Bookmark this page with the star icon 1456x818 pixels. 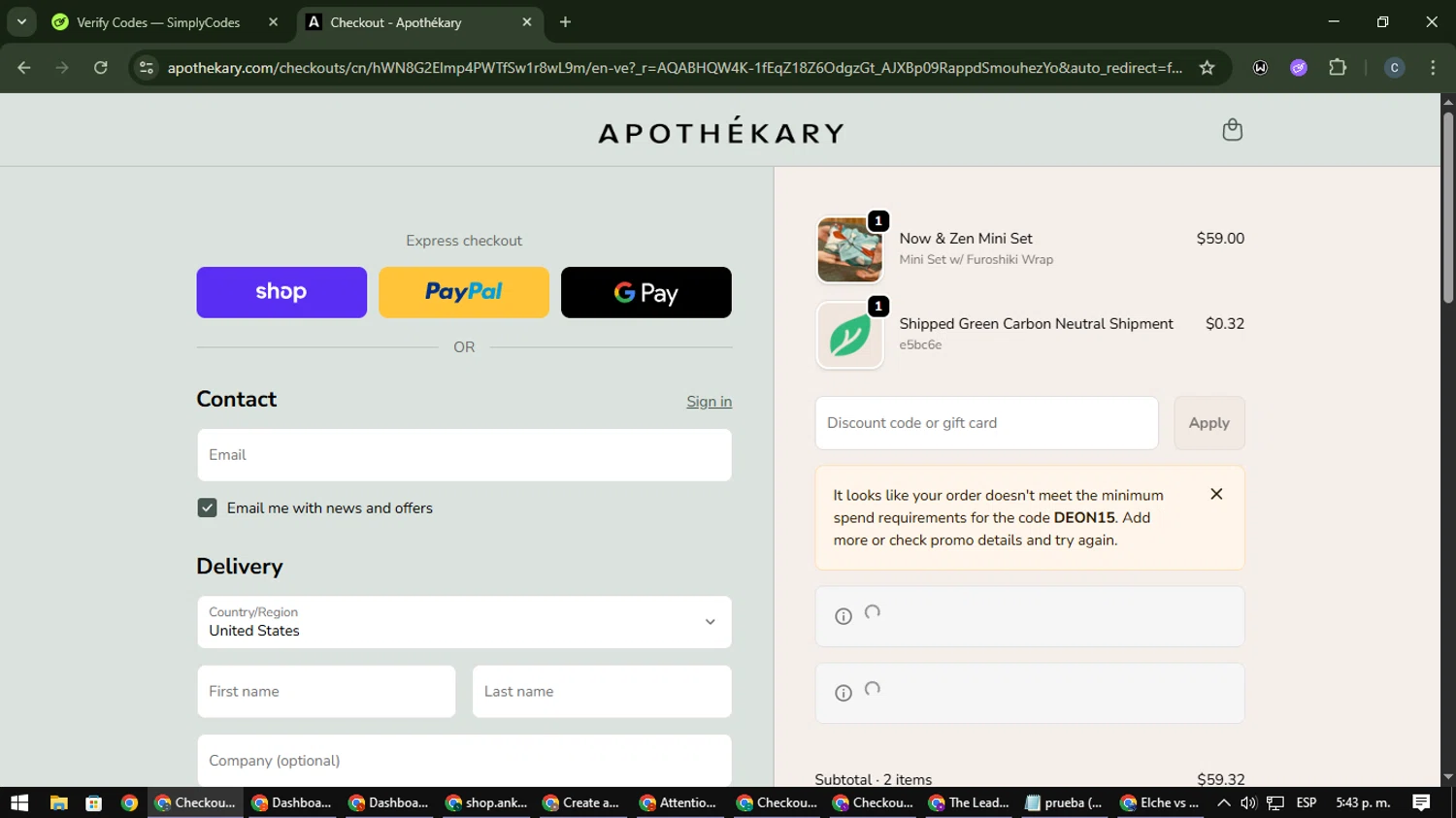click(x=1207, y=68)
